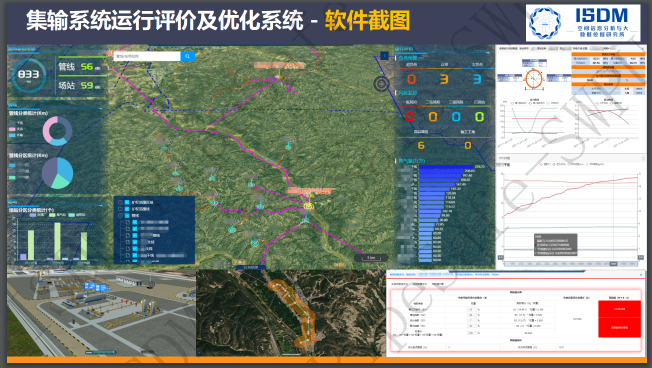Screen dimensions: 652x368
Task: Click the orange pipe cross-section circle diagram
Action: (534, 79)
